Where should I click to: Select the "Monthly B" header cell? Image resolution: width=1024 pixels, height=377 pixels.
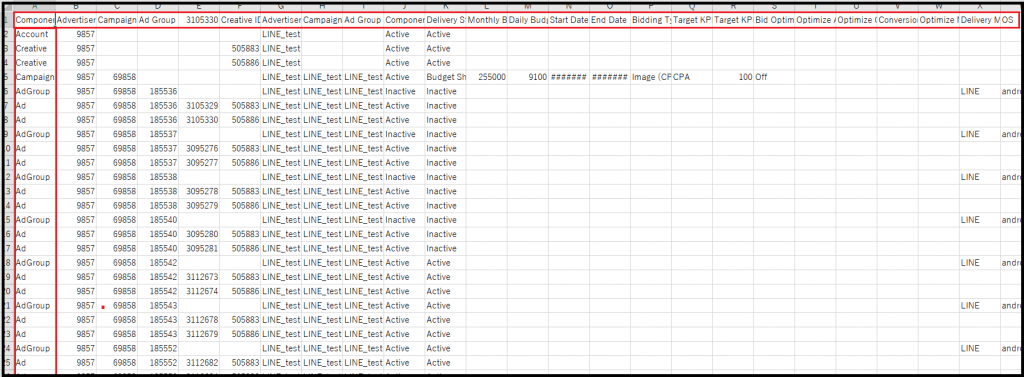pyautogui.click(x=487, y=20)
